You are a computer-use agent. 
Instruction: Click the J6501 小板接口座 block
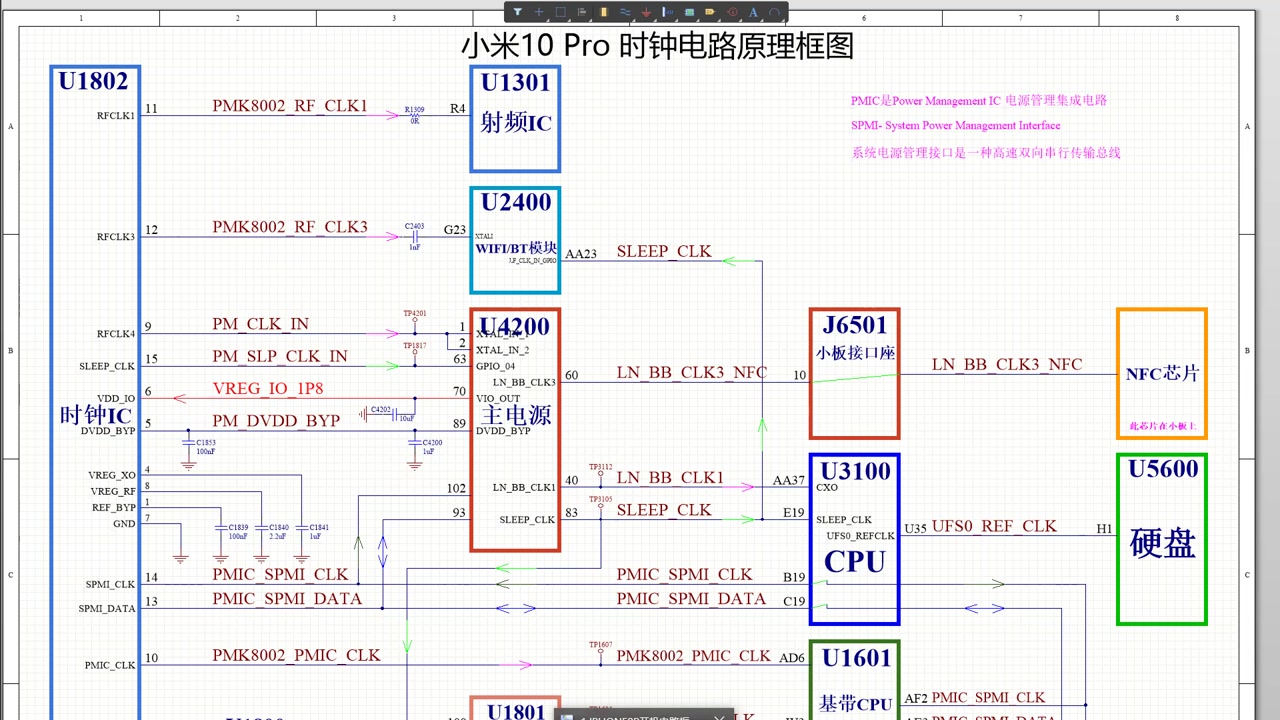854,373
